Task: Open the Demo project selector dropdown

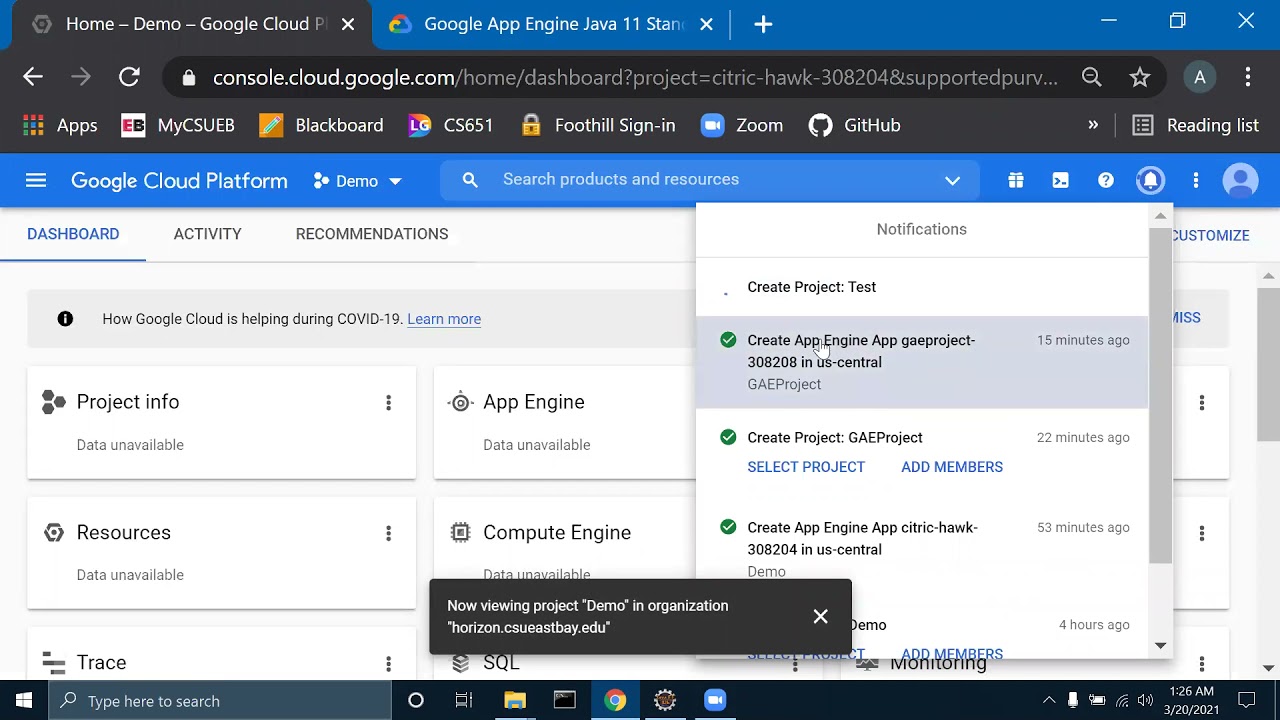Action: [x=357, y=181]
